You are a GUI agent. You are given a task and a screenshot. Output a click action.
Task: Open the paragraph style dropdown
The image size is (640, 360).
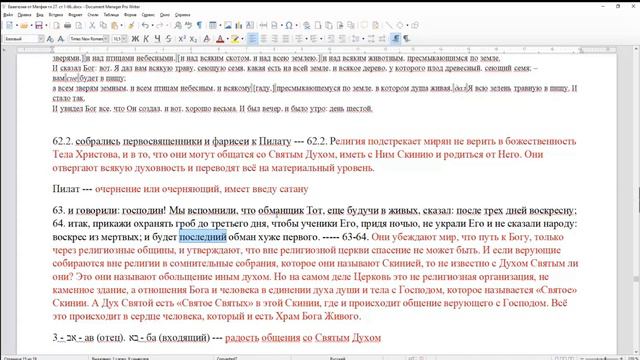[x=41, y=39]
